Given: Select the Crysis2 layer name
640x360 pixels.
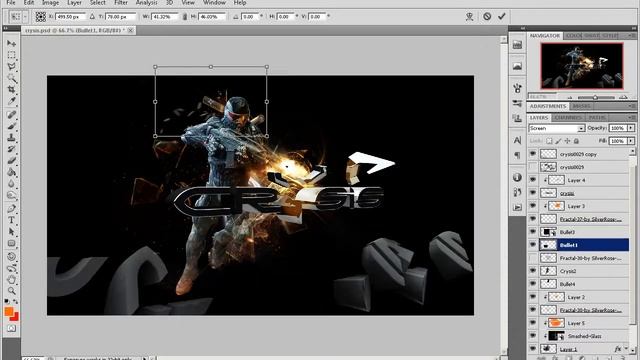Looking at the screenshot, I should [568, 271].
